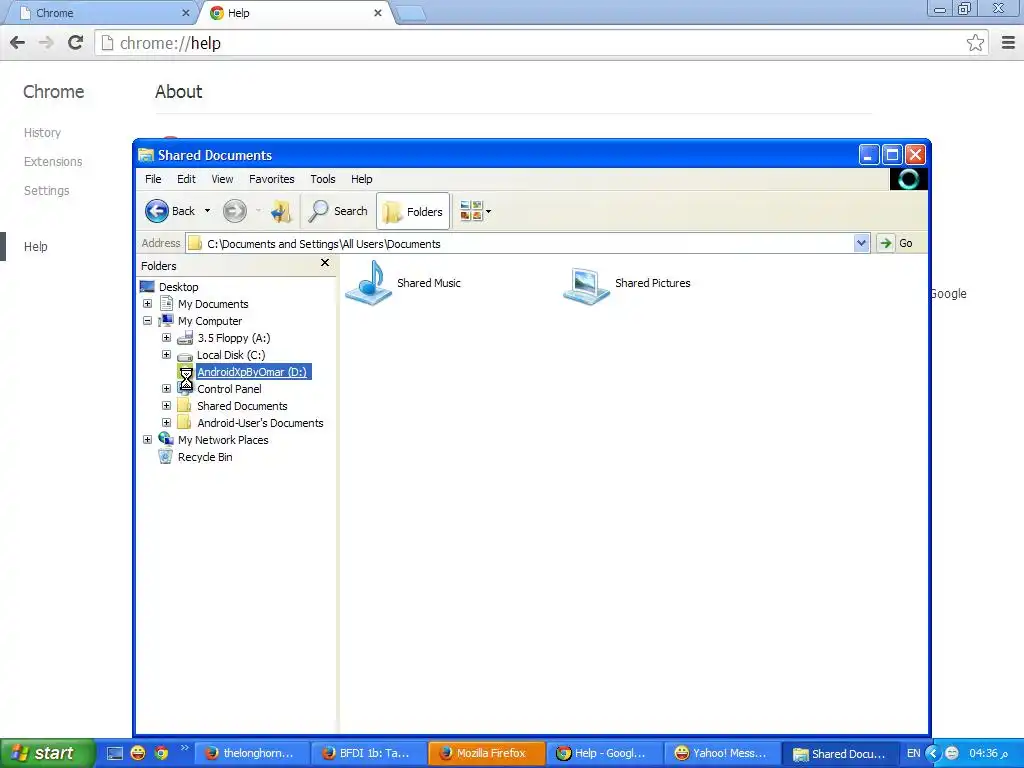1024x768 pixels.
Task: Click the Windows Start button
Action: point(46,753)
